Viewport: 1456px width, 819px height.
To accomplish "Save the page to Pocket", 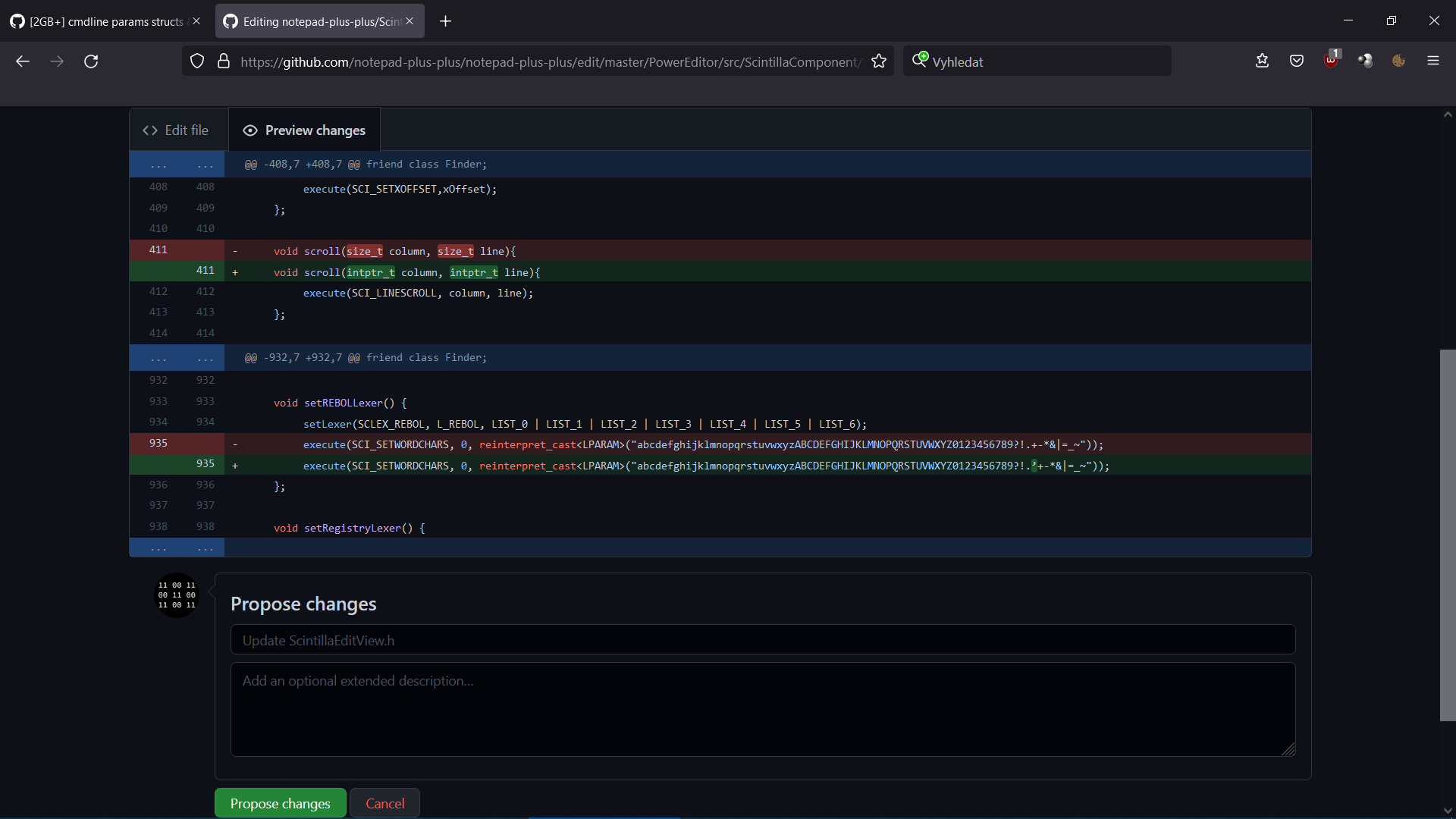I will click(x=1297, y=61).
